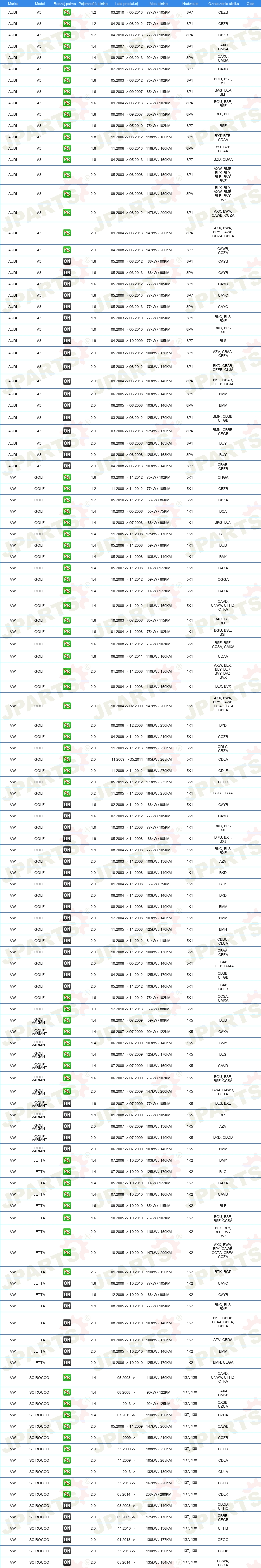Click the 199kW / 270KM power cell

coord(159,771)
